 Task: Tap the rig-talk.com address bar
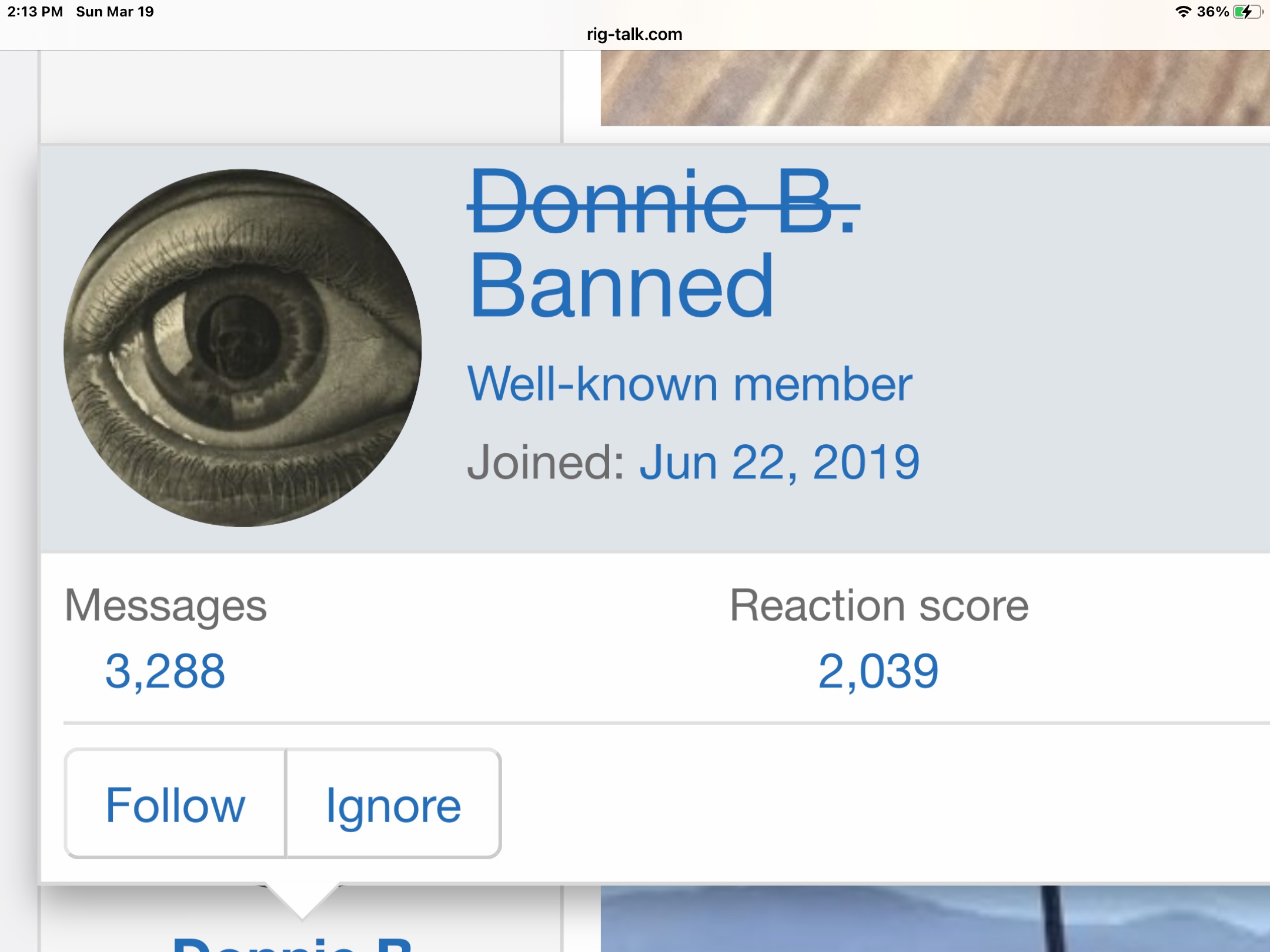634,34
